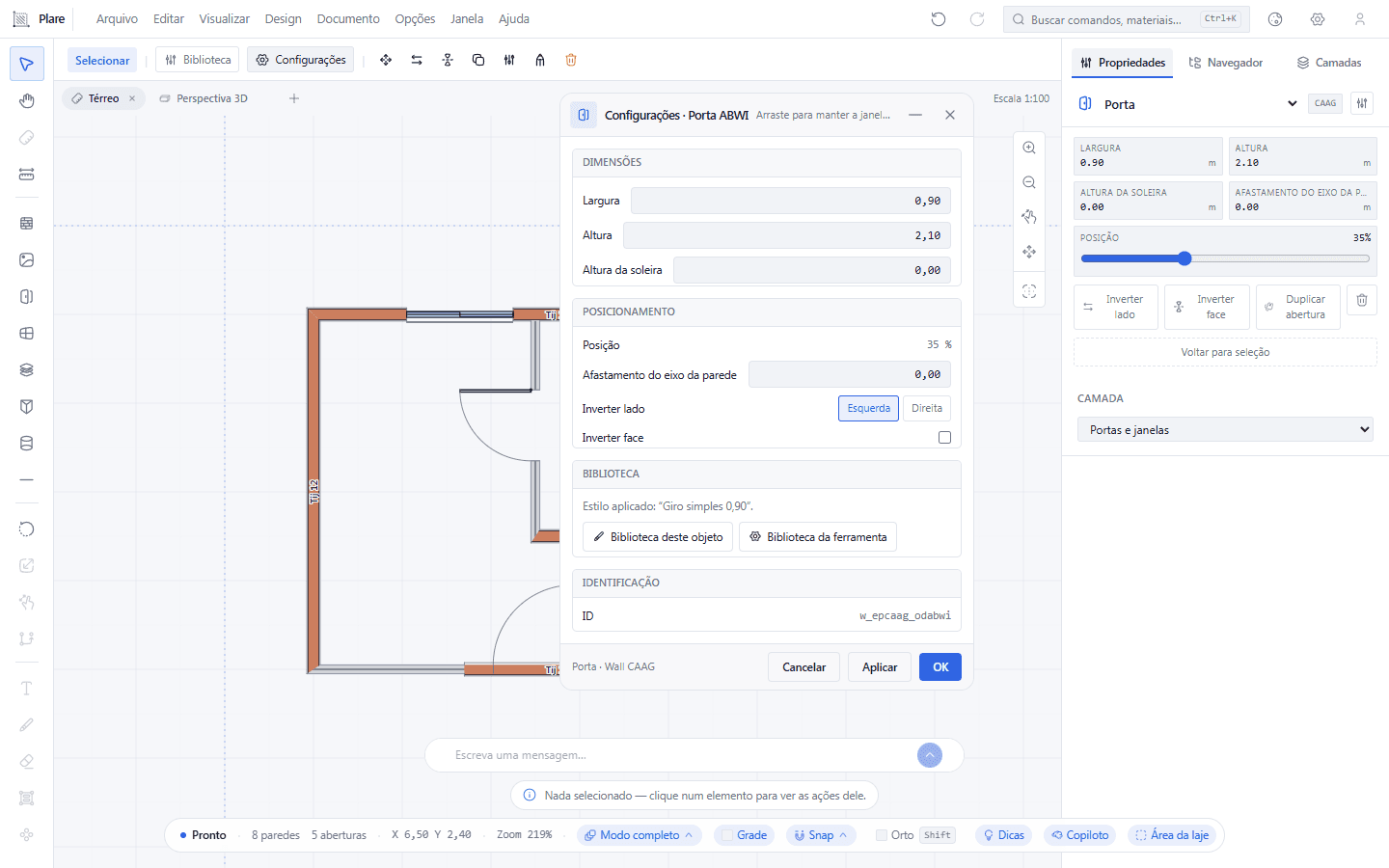Click the move arrows icon in toolbar
This screenshot has height=868, width=1389.
click(x=386, y=60)
